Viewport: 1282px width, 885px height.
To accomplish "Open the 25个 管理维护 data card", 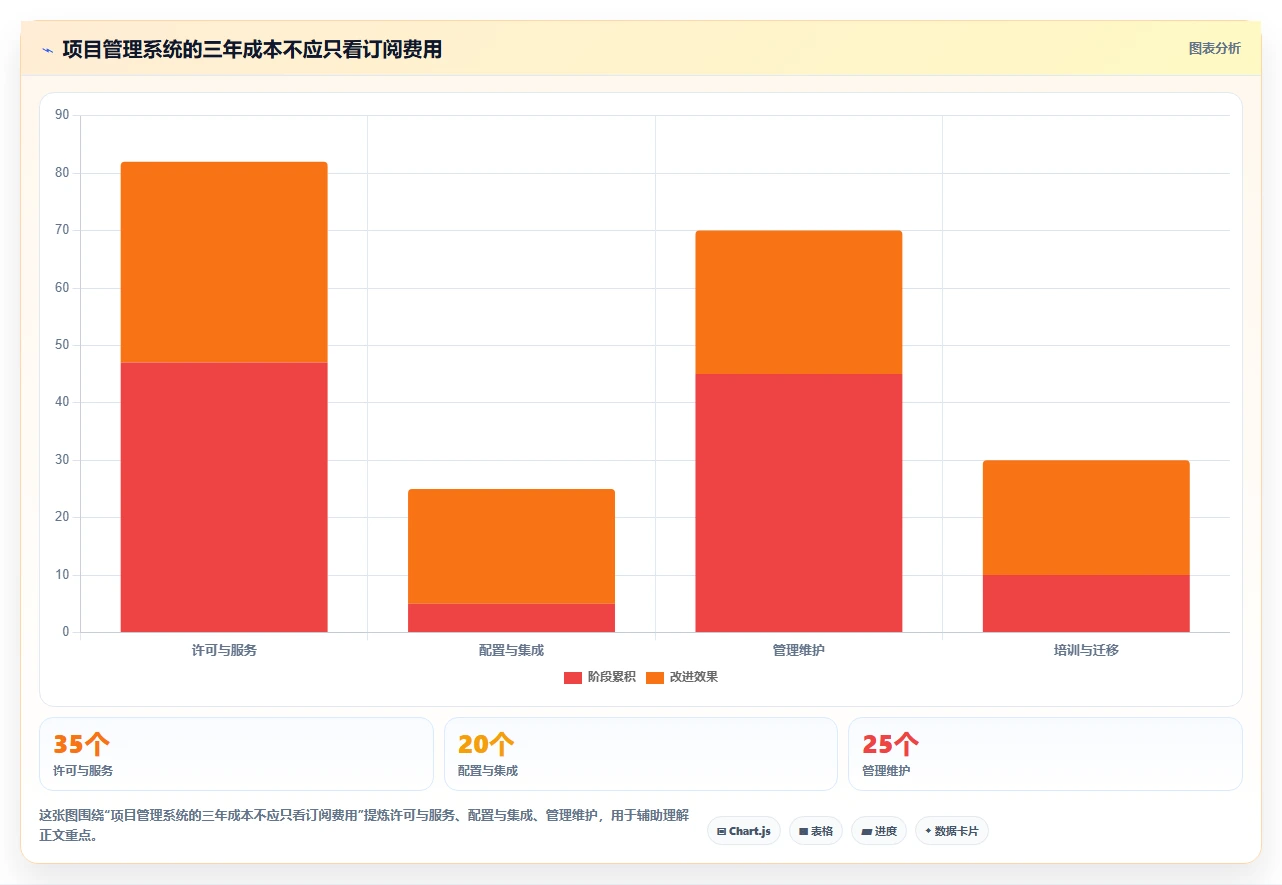I will (x=1045, y=754).
